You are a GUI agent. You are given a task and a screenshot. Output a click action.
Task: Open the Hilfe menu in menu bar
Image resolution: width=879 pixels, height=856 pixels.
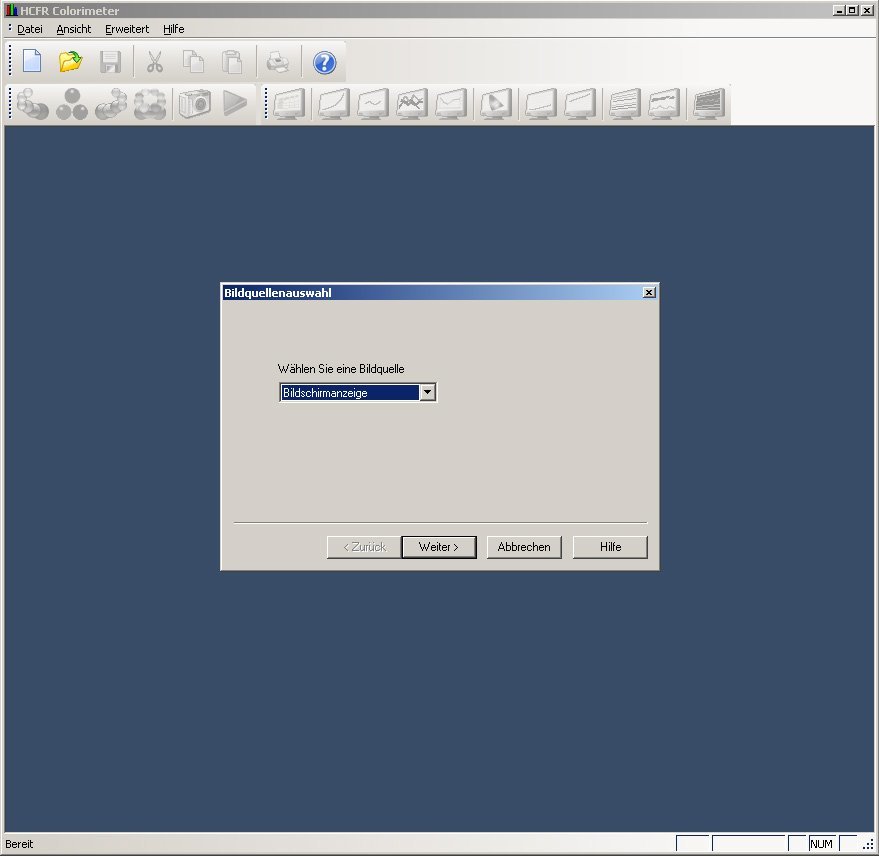pos(174,29)
